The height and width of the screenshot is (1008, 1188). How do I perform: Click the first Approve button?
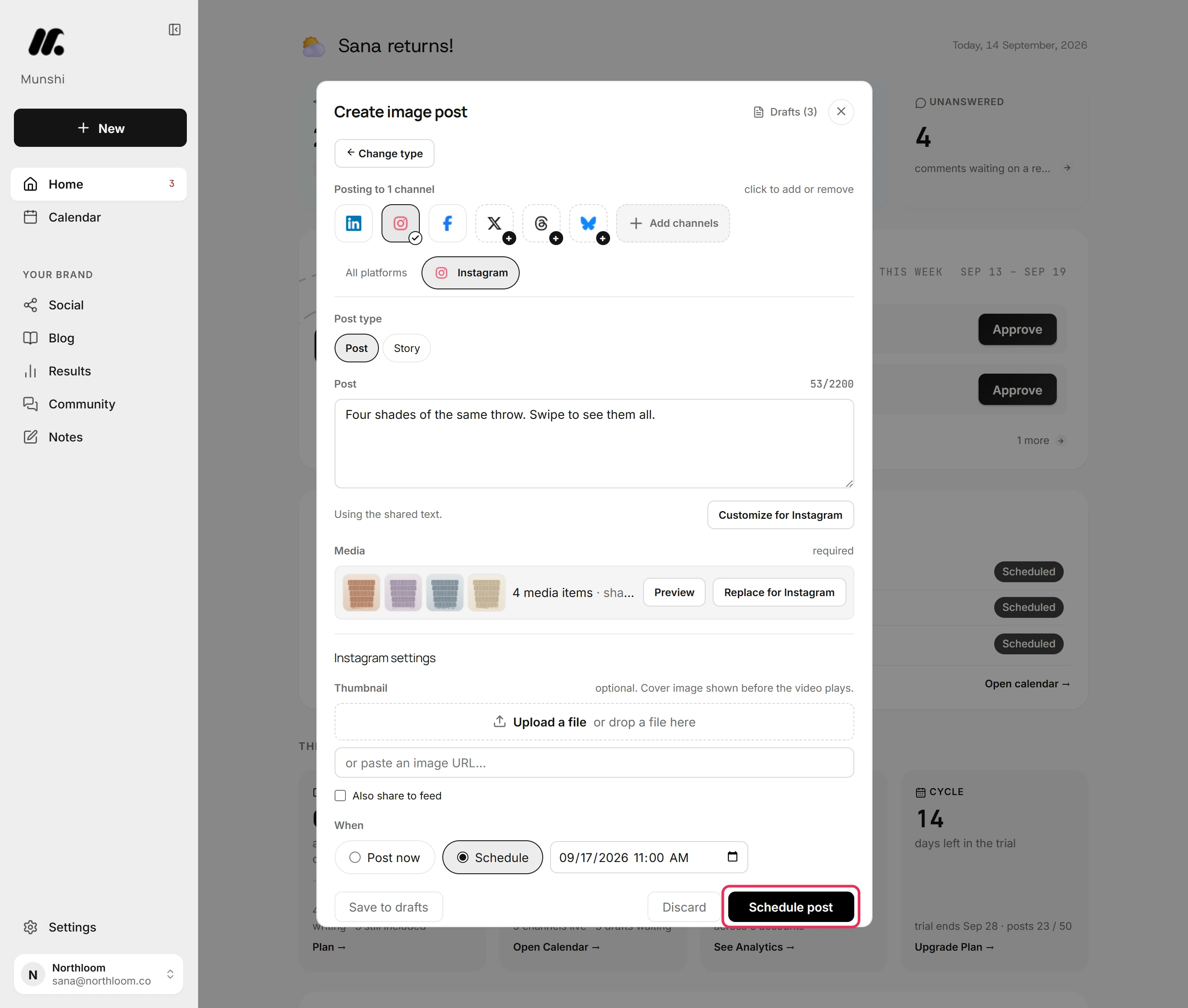1017,329
